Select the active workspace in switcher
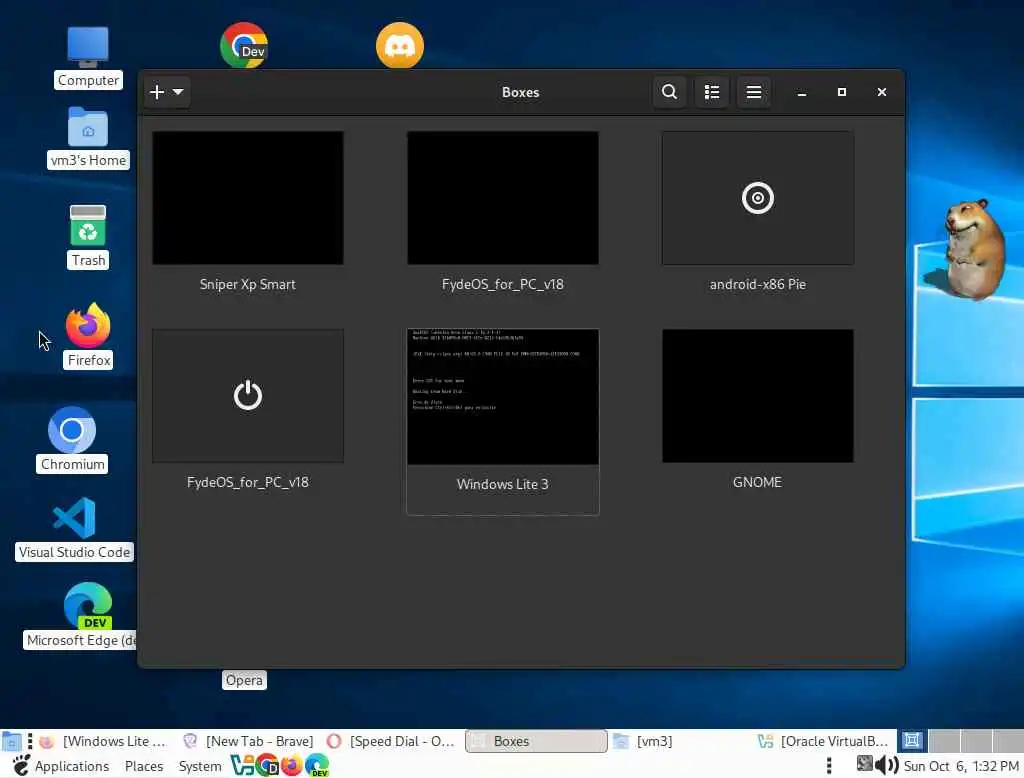 click(x=912, y=741)
